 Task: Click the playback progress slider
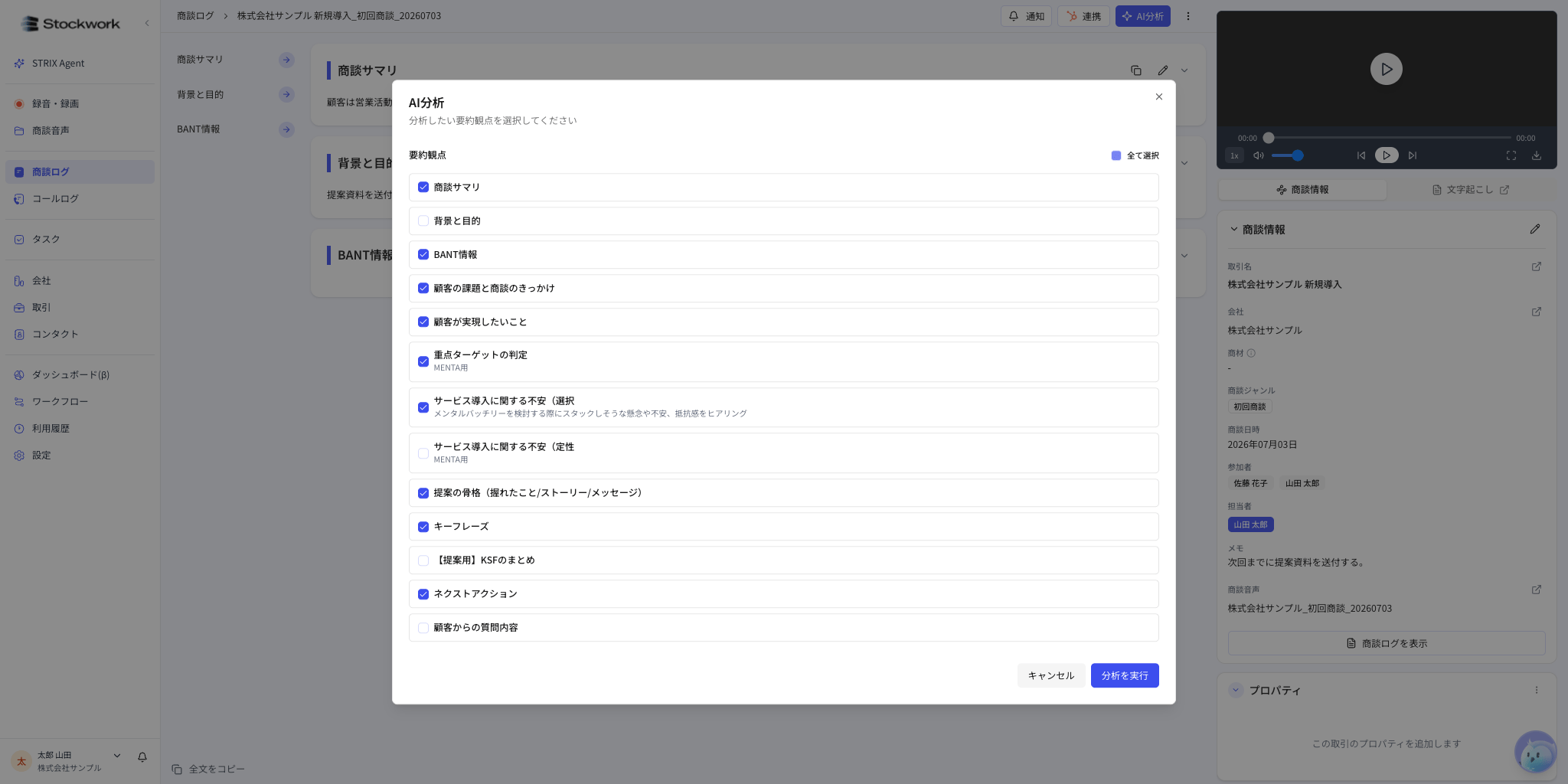pyautogui.click(x=1388, y=138)
